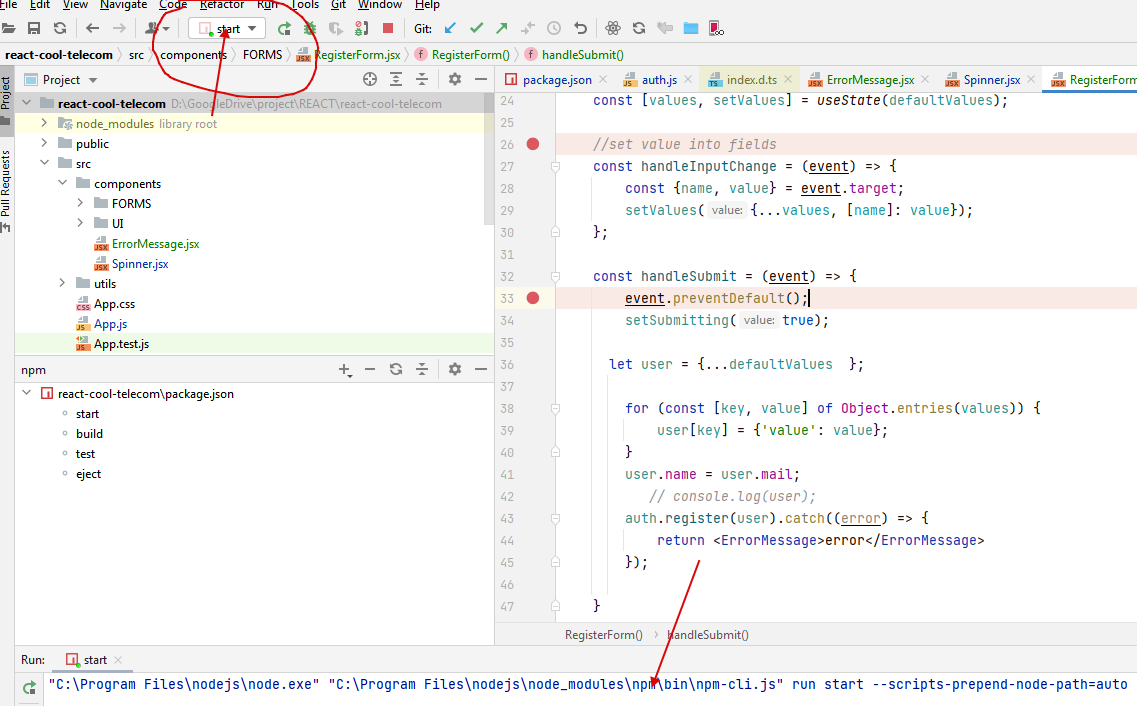Expand the node_modules folder
The image size is (1137, 706).
pyautogui.click(x=45, y=124)
